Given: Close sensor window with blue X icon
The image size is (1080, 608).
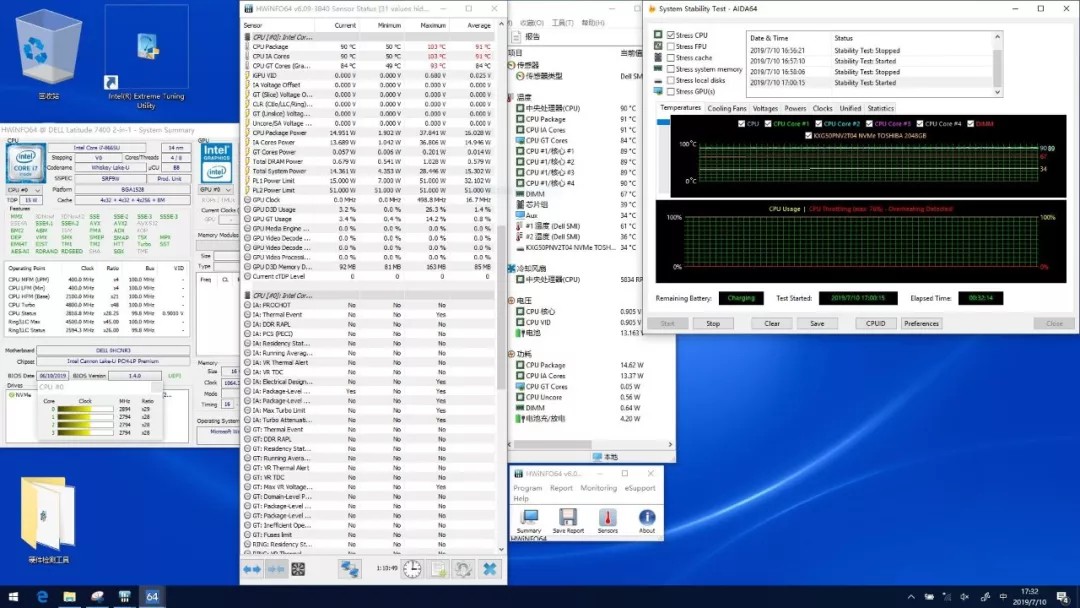Looking at the screenshot, I should click(x=490, y=569).
